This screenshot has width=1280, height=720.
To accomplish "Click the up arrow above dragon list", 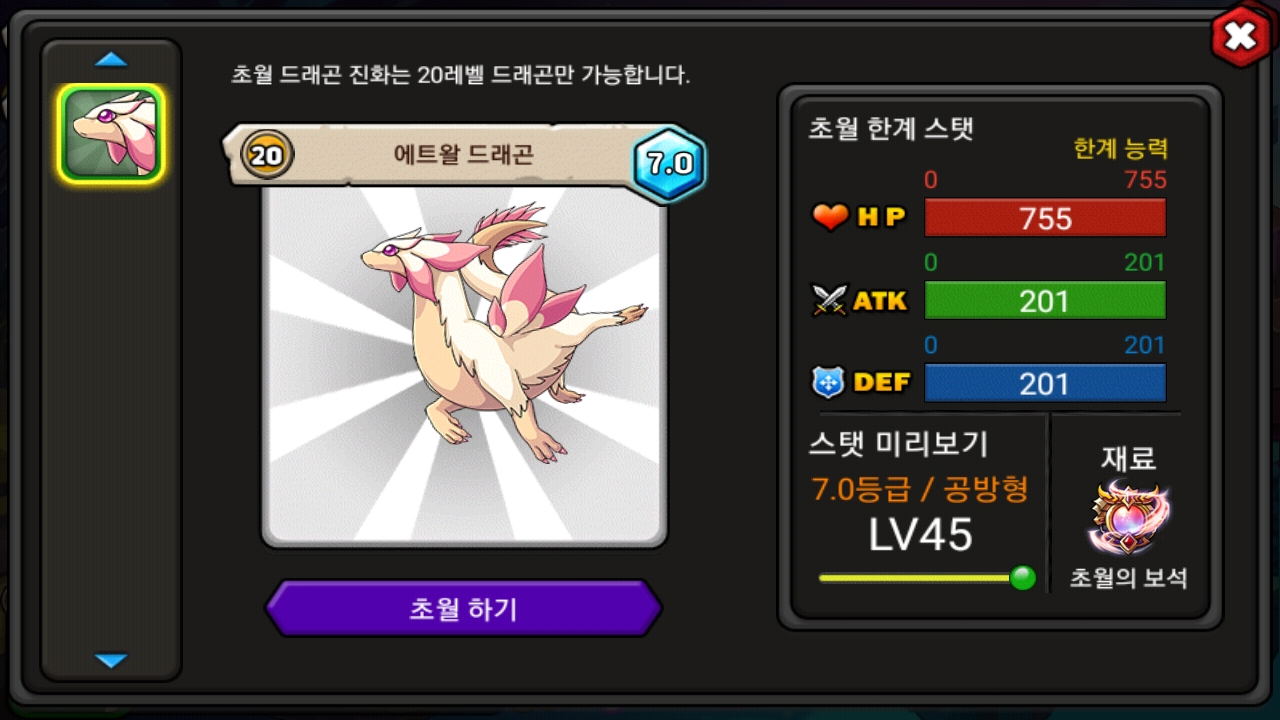I will pyautogui.click(x=111, y=60).
